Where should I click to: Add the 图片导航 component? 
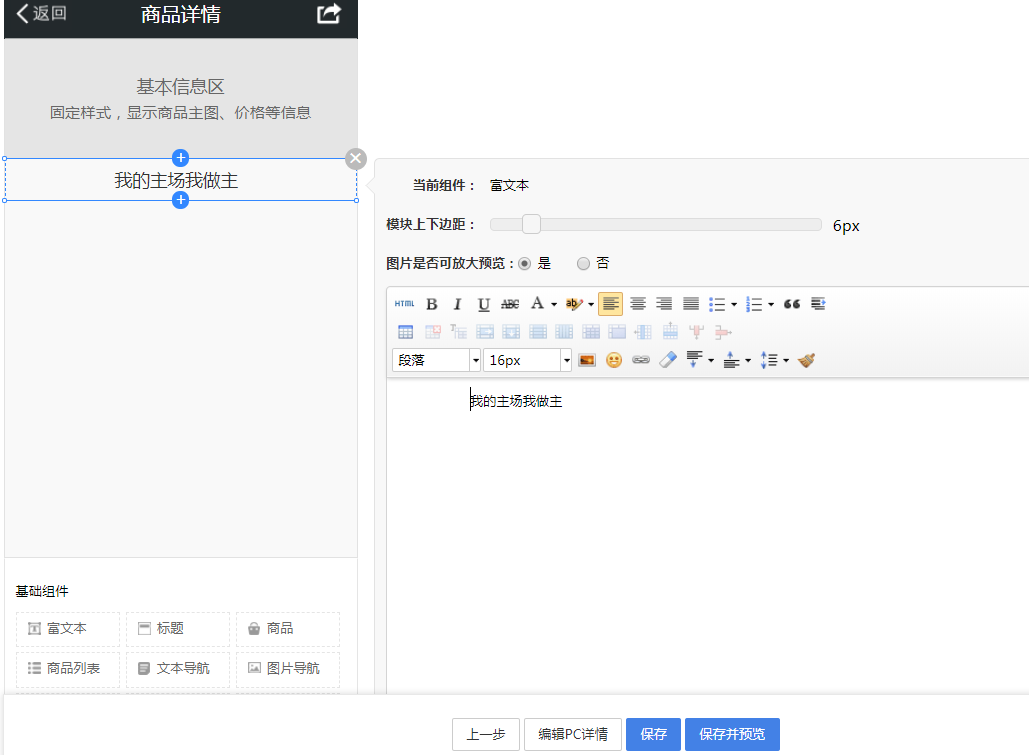coord(288,668)
